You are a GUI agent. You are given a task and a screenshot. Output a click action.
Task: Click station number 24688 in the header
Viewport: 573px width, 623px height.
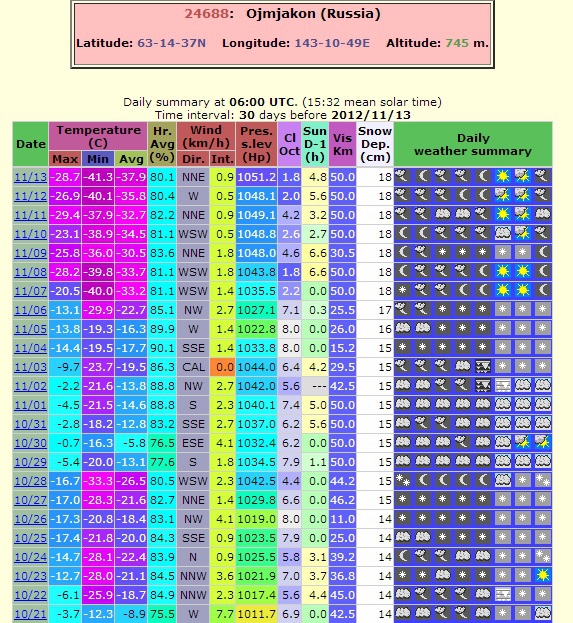pos(207,14)
